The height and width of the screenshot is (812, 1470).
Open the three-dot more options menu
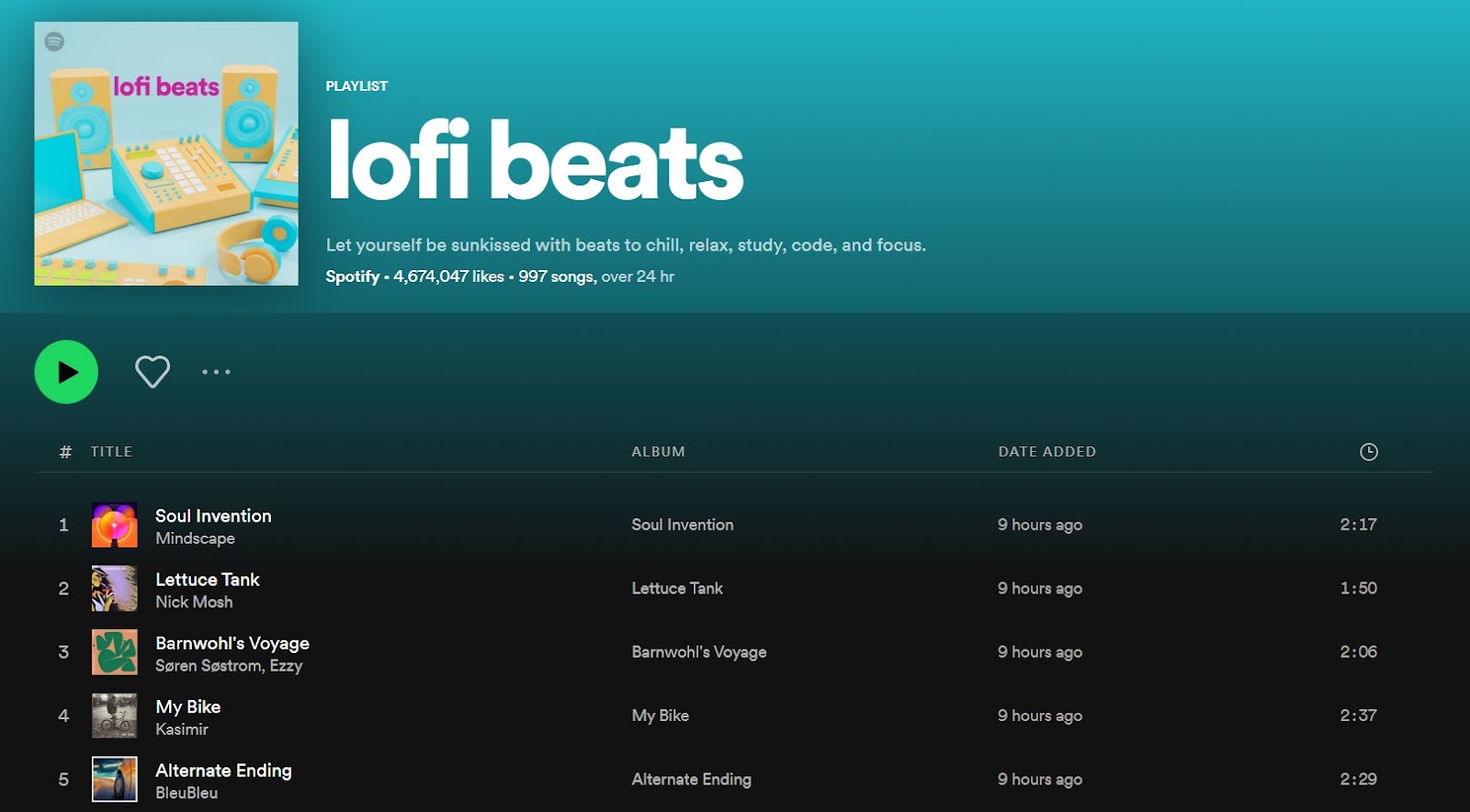pos(216,372)
